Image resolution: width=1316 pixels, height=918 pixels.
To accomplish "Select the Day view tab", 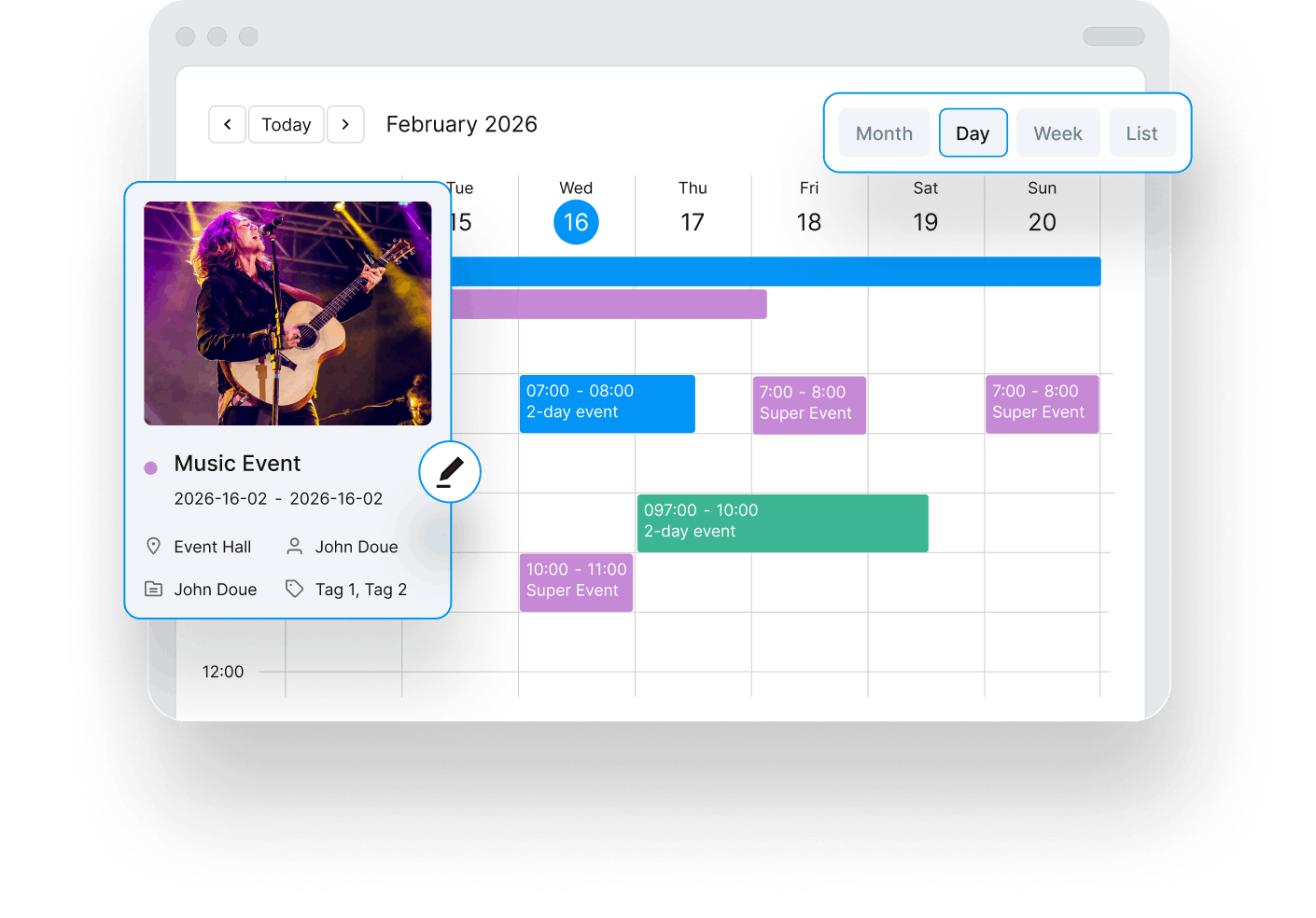I will point(973,133).
